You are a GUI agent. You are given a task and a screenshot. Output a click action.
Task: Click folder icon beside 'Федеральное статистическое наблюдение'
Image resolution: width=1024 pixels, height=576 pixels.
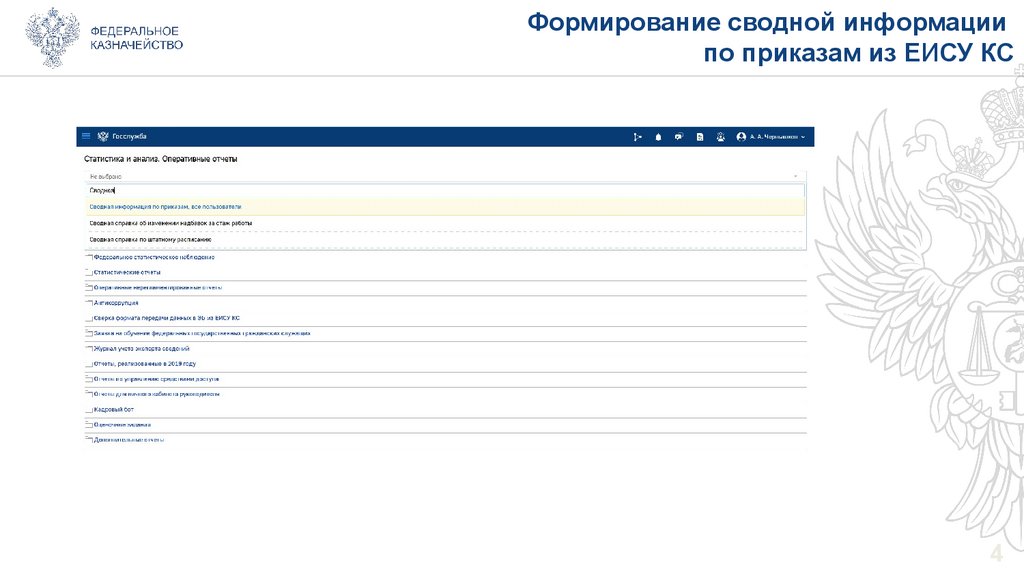89,257
